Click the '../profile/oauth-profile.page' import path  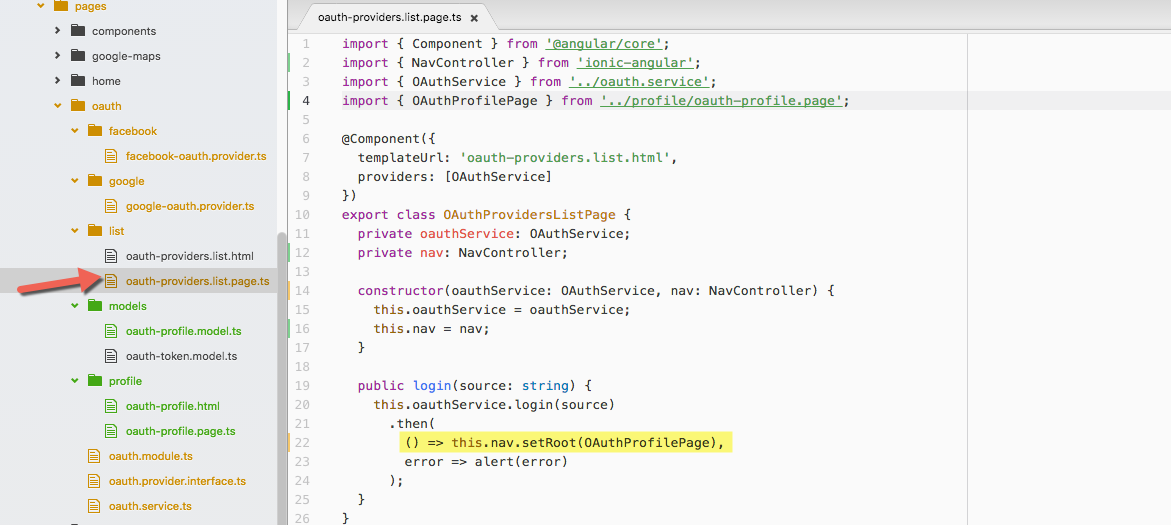(721, 101)
